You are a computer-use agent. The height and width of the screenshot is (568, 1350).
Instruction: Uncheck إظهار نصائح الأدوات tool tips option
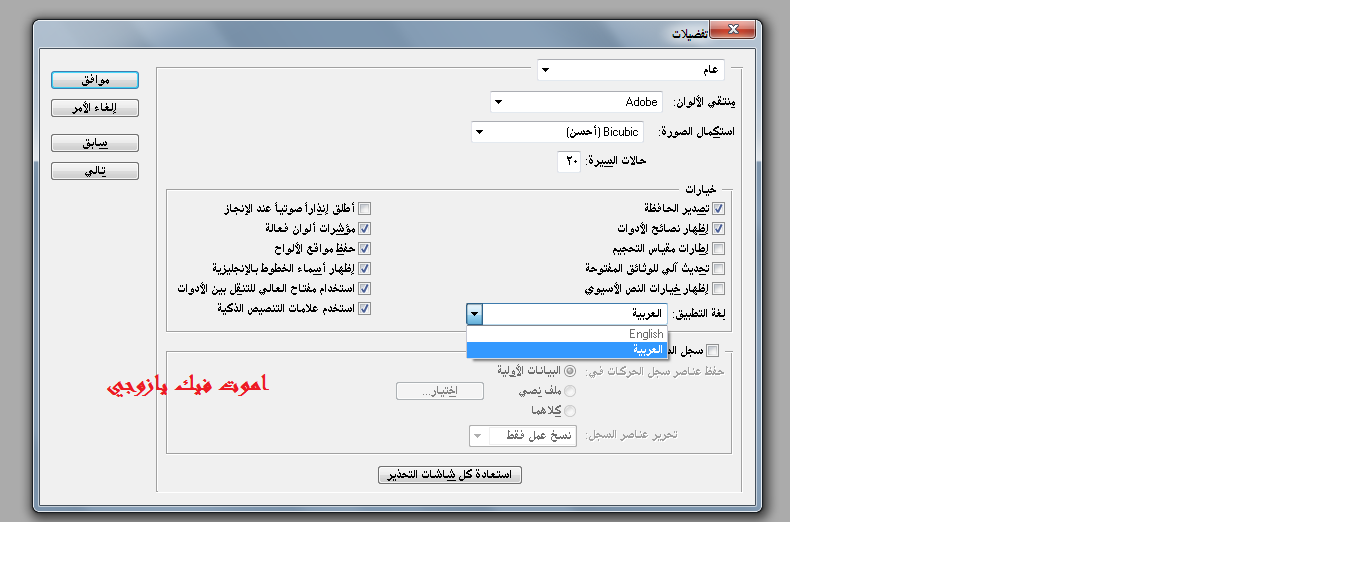[x=718, y=229]
